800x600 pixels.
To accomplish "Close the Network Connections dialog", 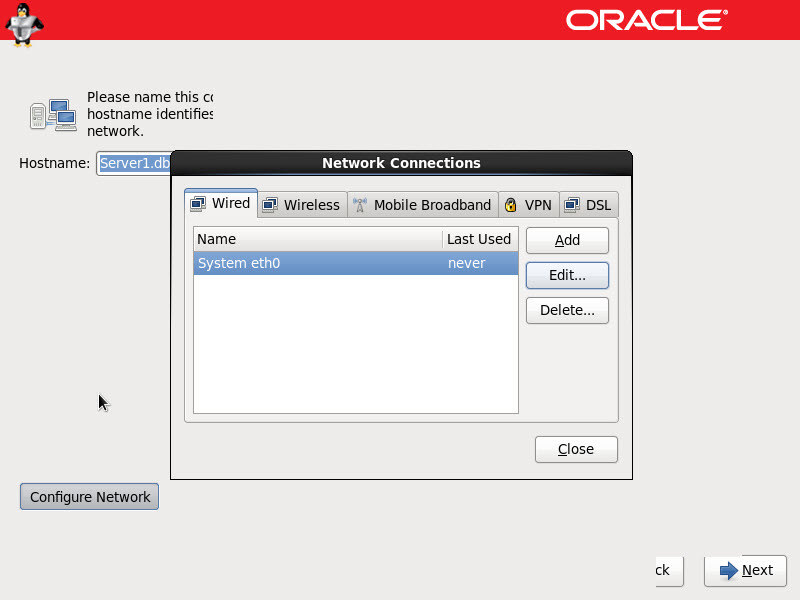I will 576,449.
